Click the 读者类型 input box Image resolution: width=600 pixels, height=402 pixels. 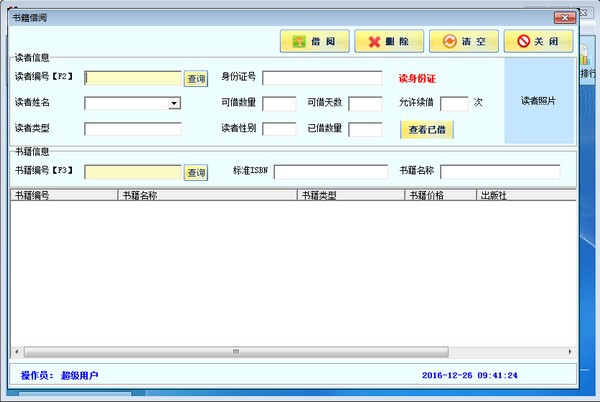[x=132, y=129]
